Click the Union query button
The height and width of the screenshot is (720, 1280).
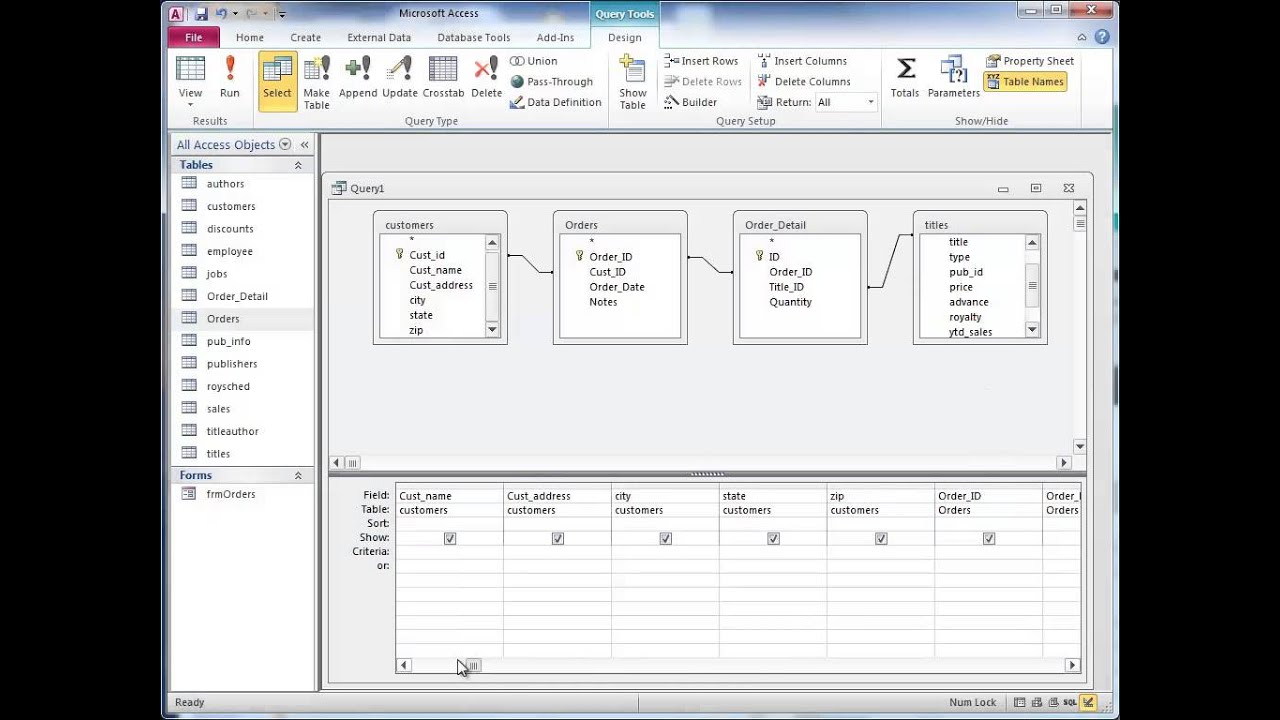click(534, 61)
